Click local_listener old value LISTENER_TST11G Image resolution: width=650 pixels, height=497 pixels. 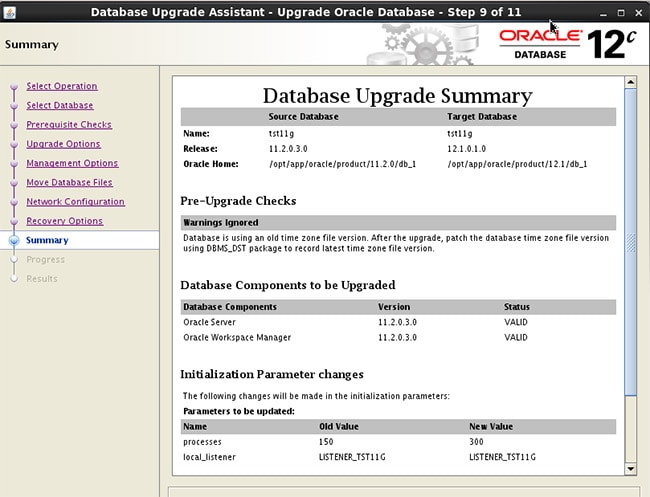click(352, 457)
